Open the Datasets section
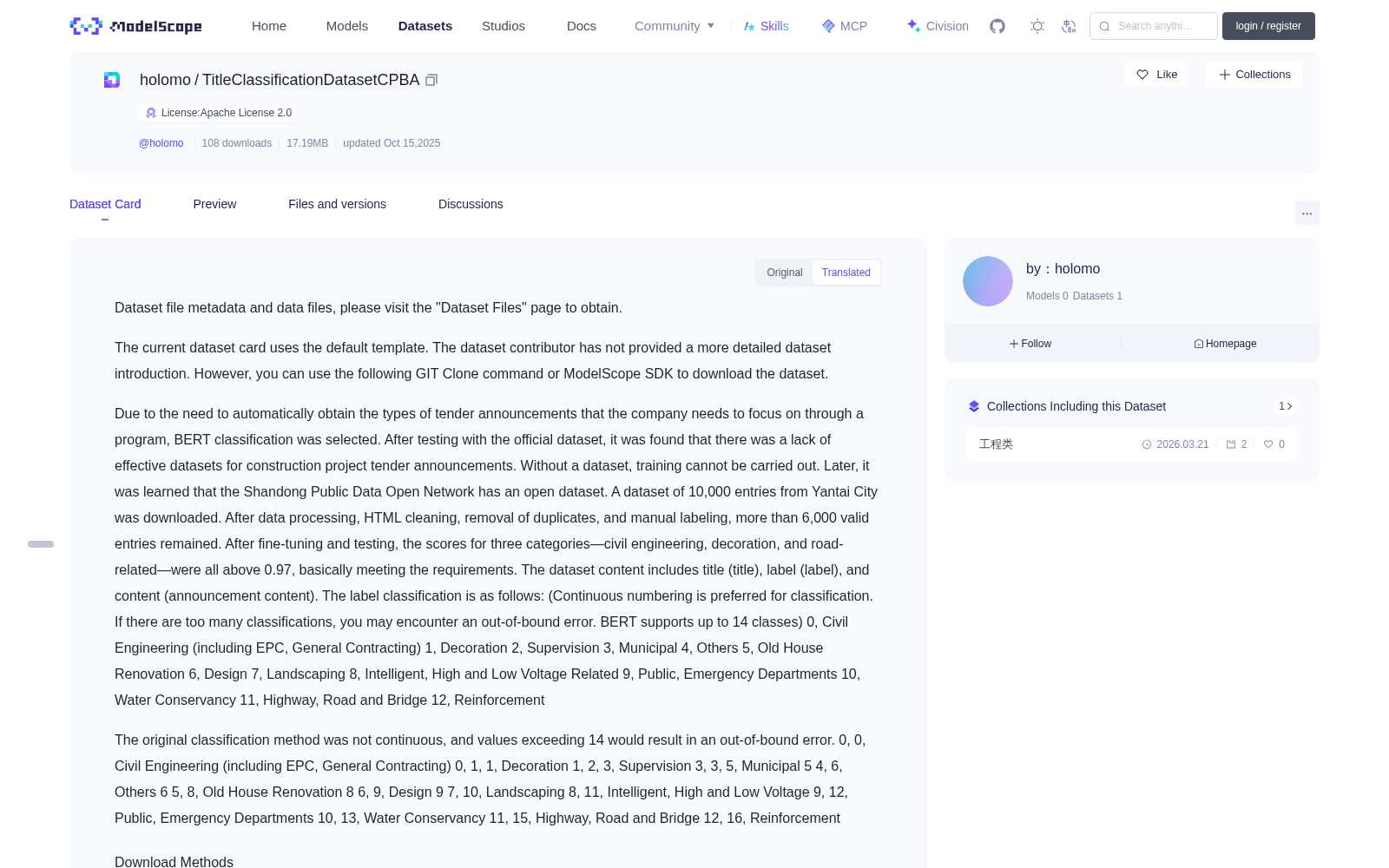Screen dimensions: 1389x868 pos(425,26)
